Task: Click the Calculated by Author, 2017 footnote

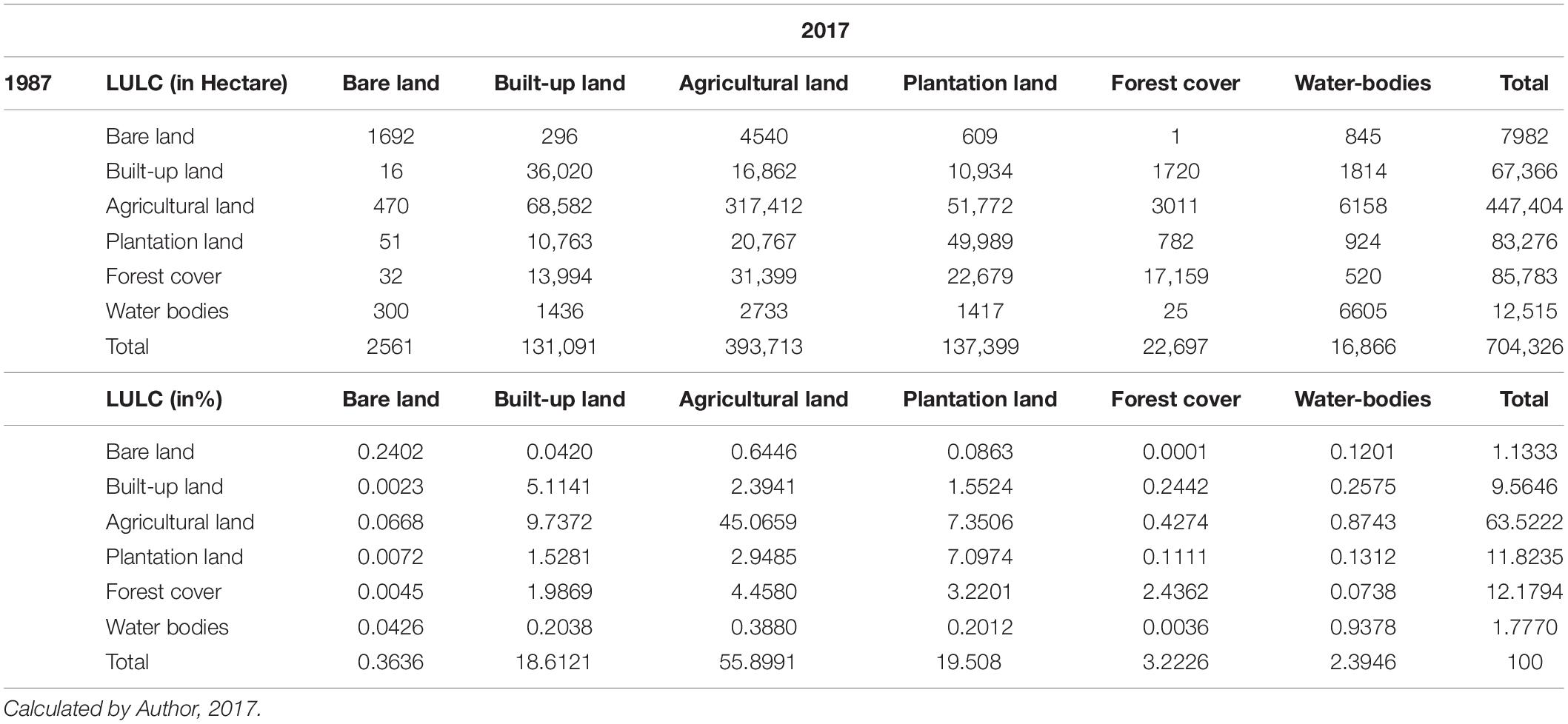Action: pos(133,708)
